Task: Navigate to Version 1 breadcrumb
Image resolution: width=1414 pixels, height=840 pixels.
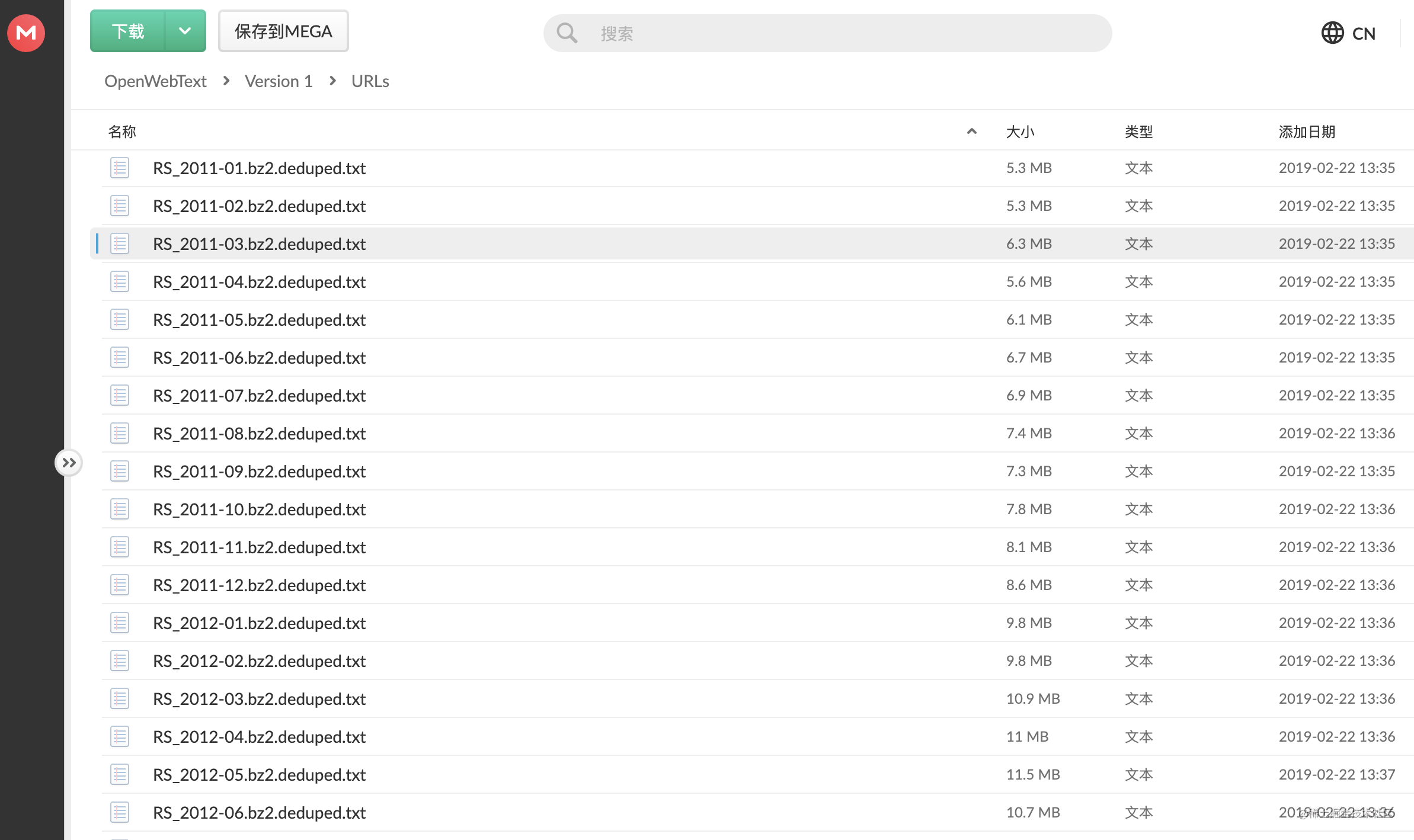Action: click(x=279, y=81)
